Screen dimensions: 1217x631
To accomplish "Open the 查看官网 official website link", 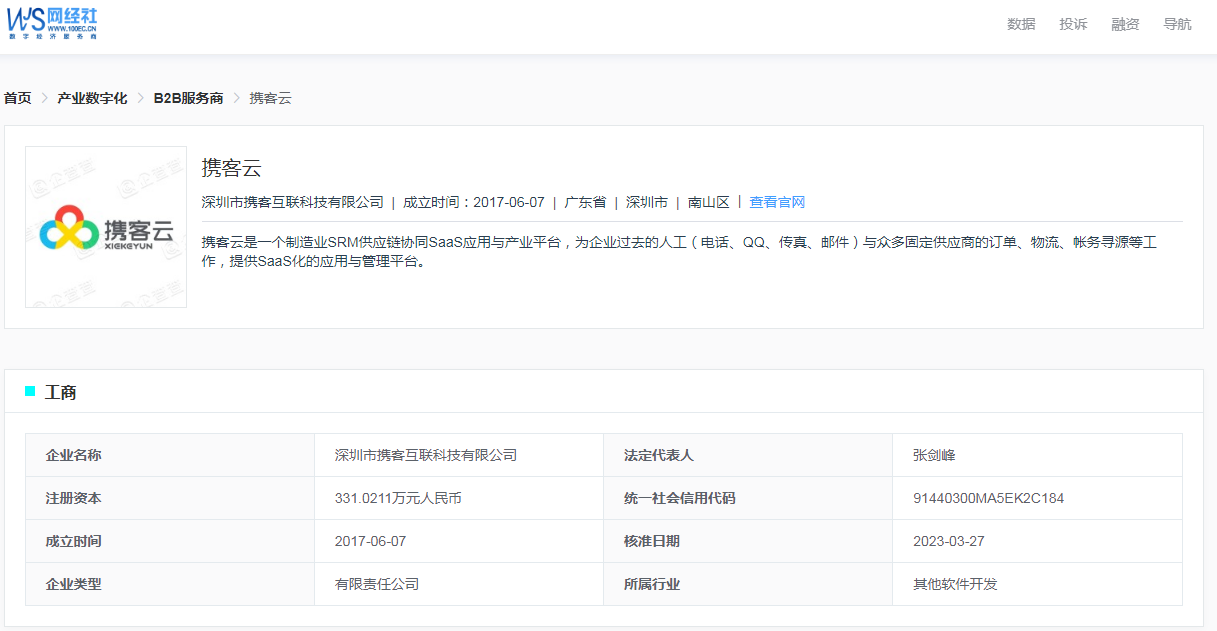I will click(x=777, y=202).
